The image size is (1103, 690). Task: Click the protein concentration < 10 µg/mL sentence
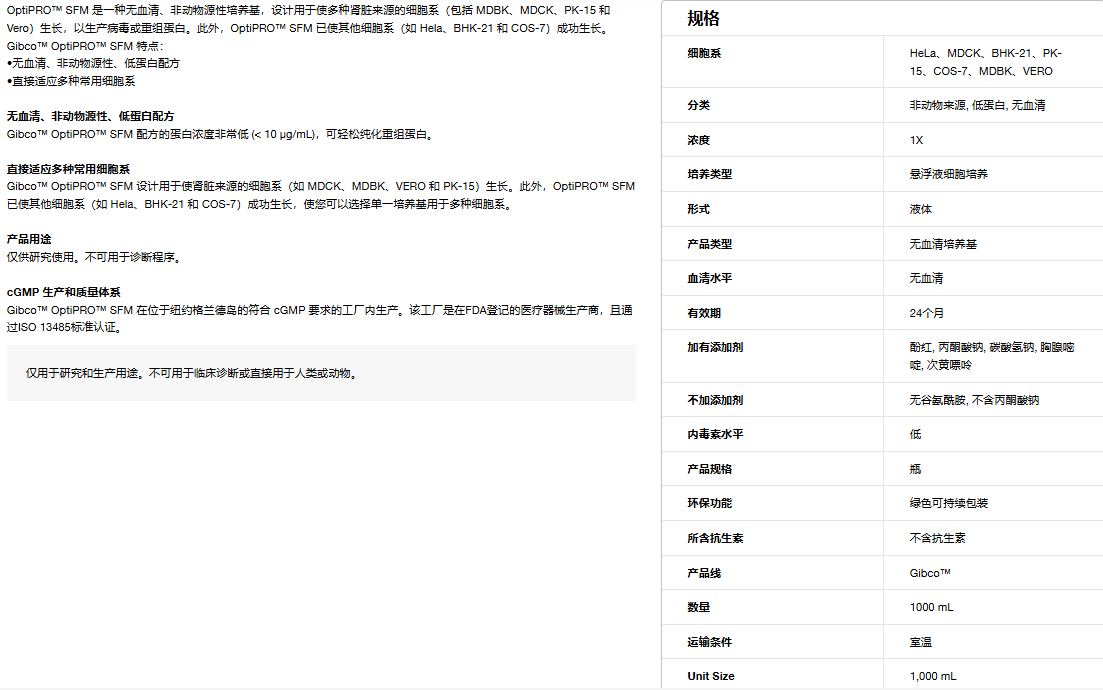click(x=222, y=134)
